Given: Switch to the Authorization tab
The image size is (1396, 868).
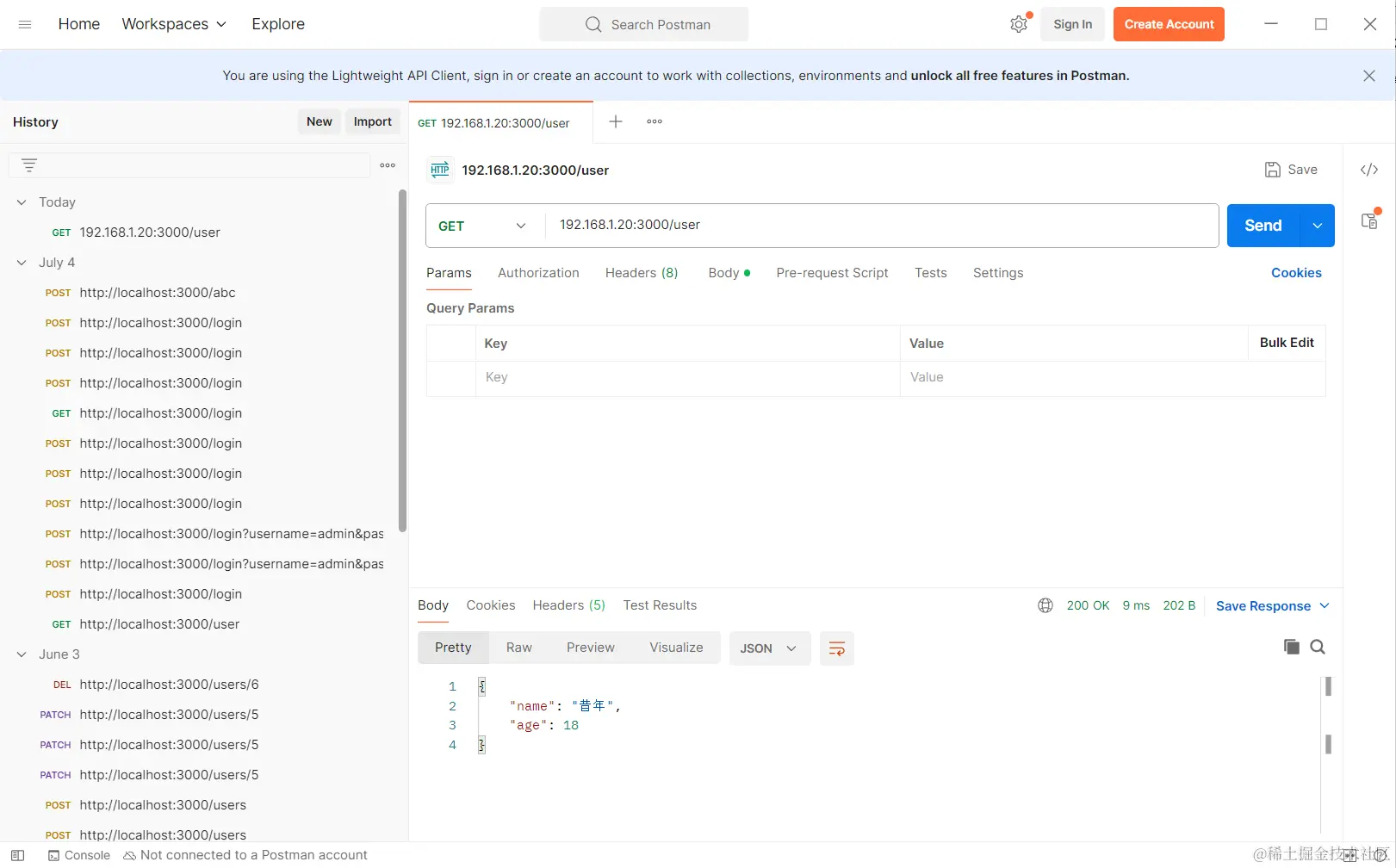Looking at the screenshot, I should click(538, 273).
